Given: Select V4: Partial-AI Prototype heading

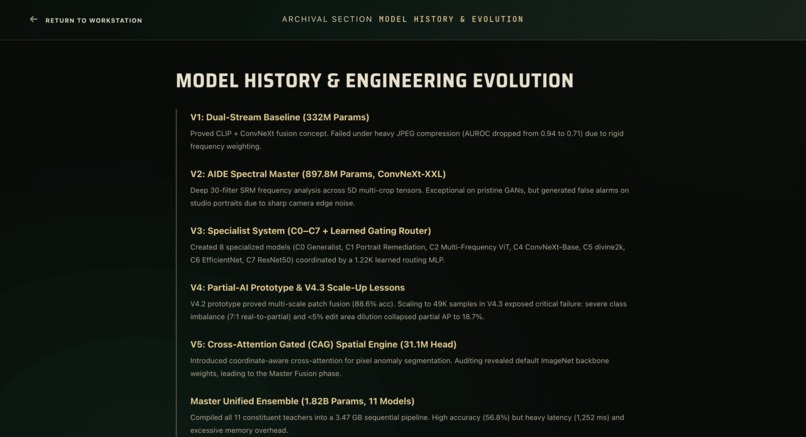Looking at the screenshot, I should point(297,287).
